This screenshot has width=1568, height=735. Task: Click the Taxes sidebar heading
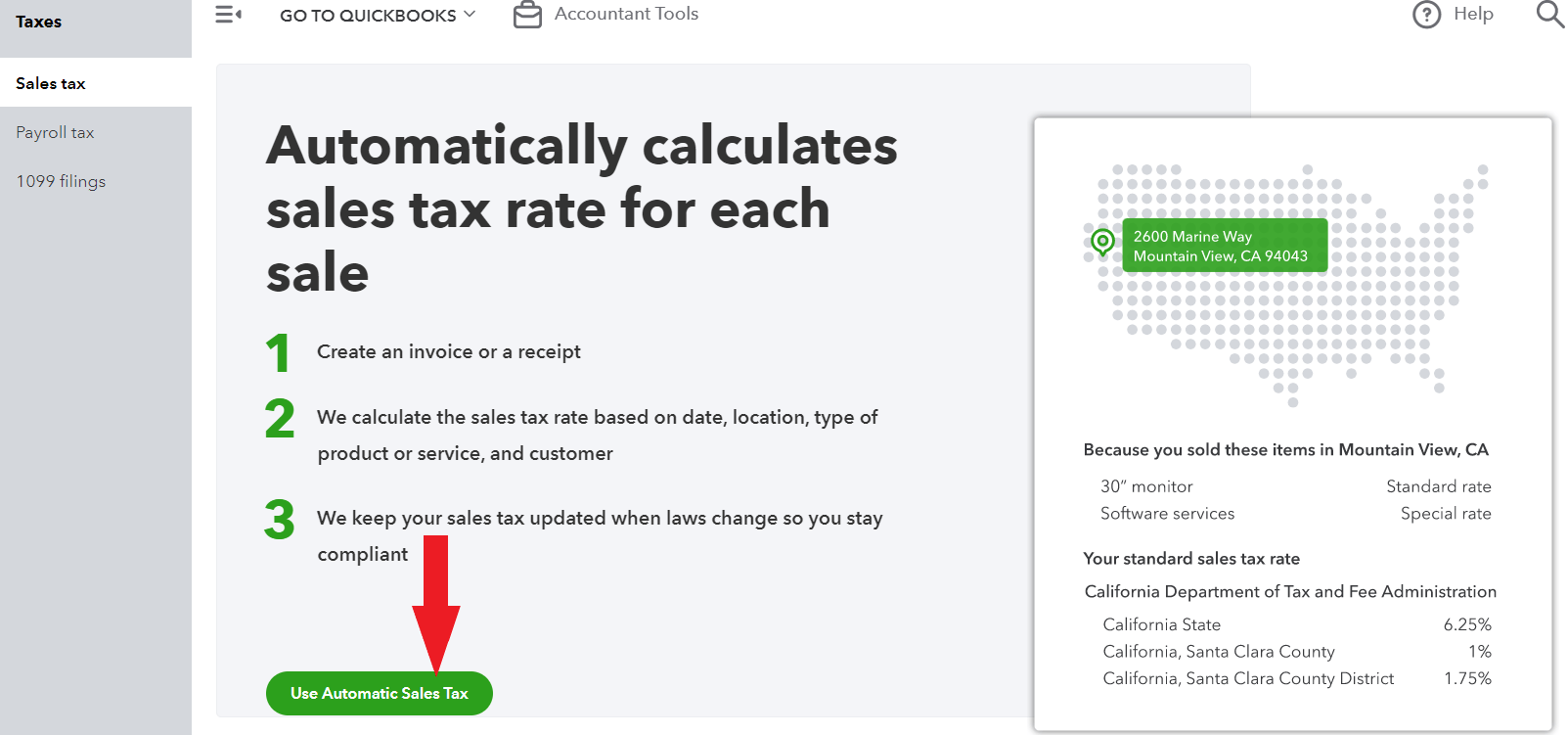click(38, 21)
